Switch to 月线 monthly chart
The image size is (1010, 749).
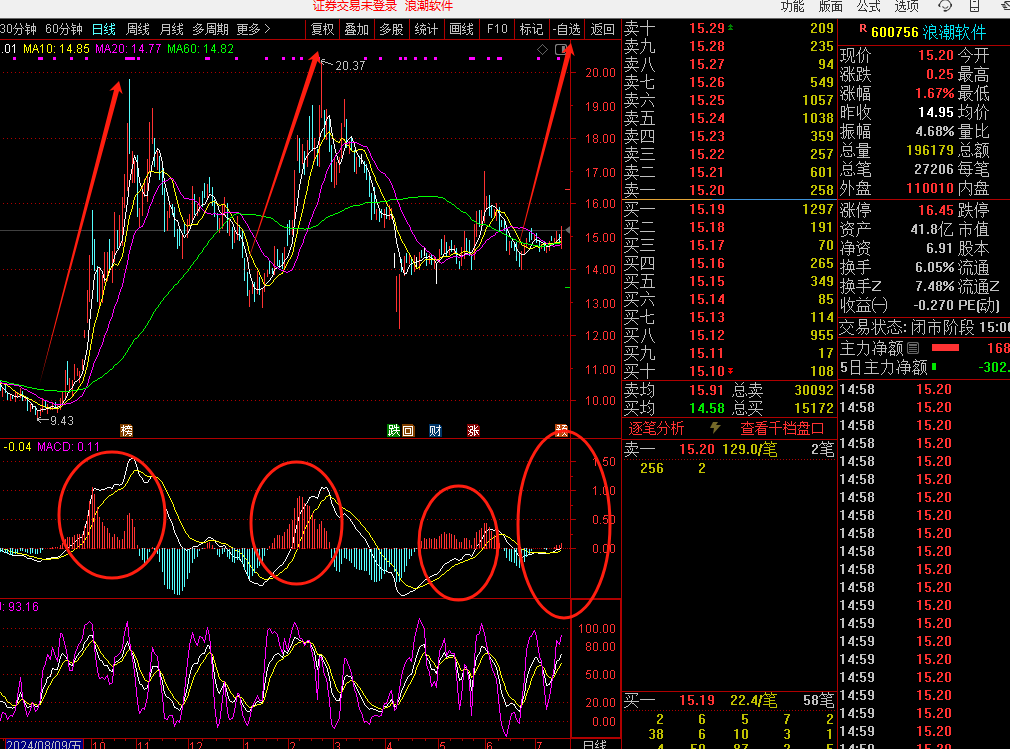[171, 29]
